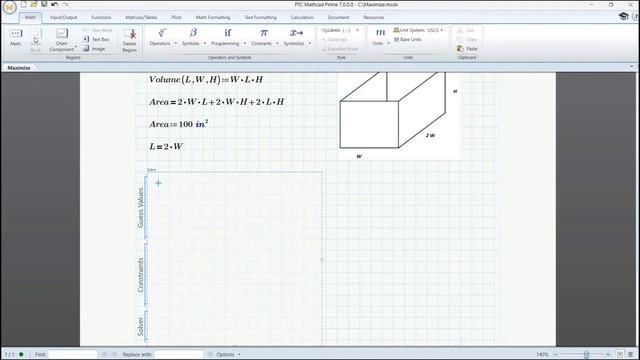Open the help question mark icon
640x360 pixels.
tap(636, 16)
